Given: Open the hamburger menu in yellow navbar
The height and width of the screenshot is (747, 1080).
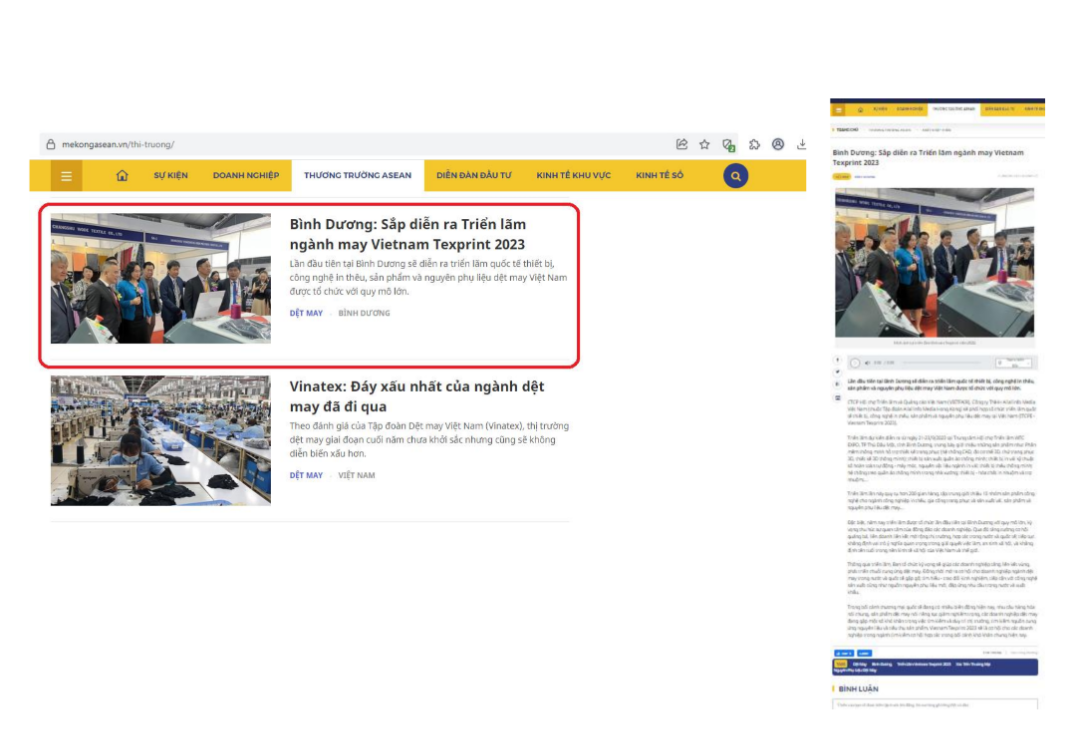Looking at the screenshot, I should 66,176.
